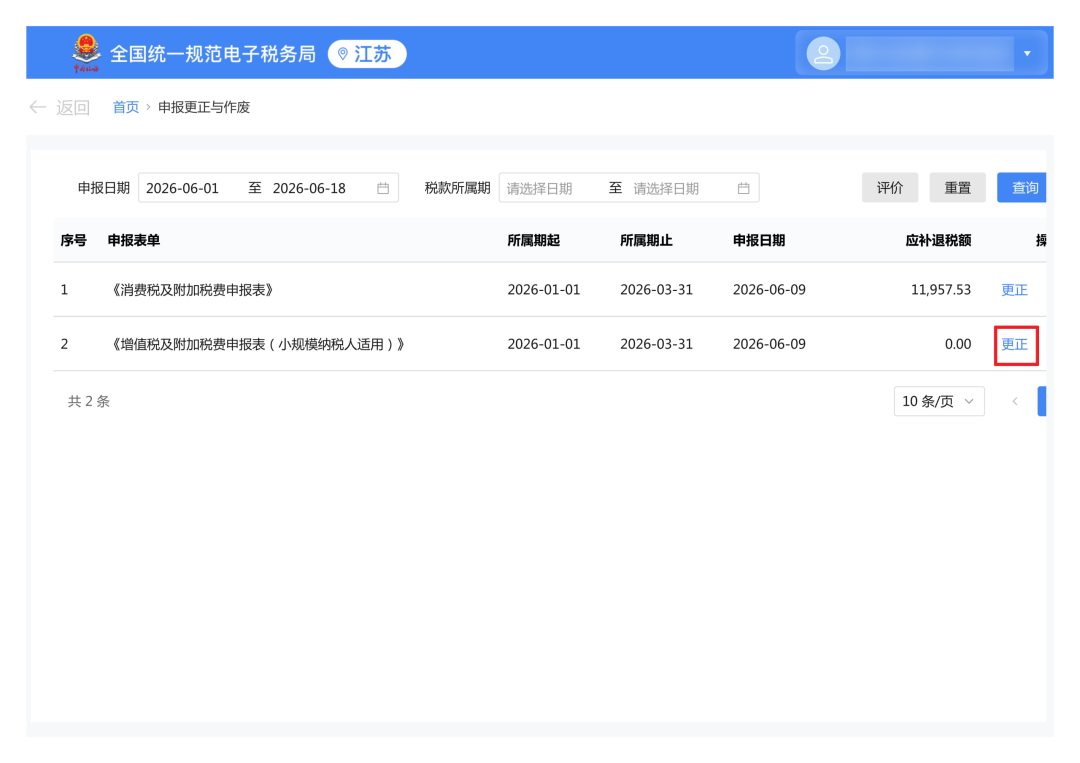This screenshot has height=763, width=1080.
Task: Click 税款所属期 start date placeholder
Action: click(539, 188)
